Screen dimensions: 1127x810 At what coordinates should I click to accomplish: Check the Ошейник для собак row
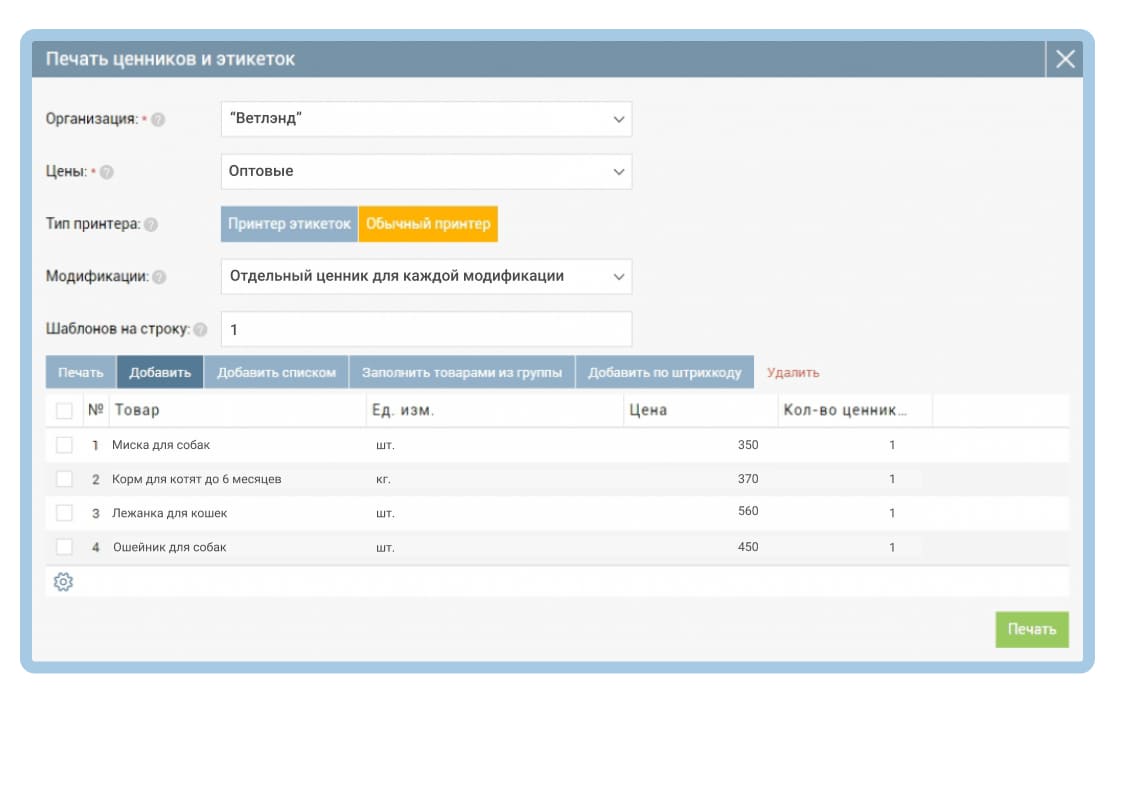coord(64,547)
